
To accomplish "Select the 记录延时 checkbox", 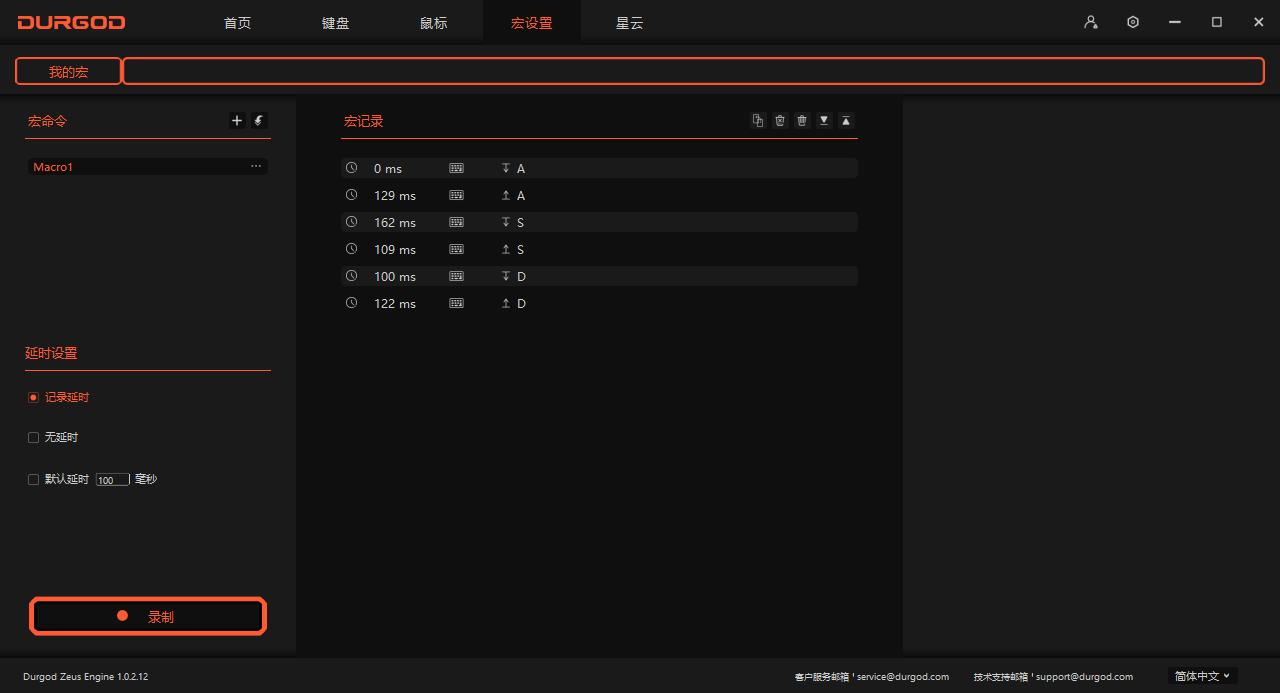I will coord(33,397).
